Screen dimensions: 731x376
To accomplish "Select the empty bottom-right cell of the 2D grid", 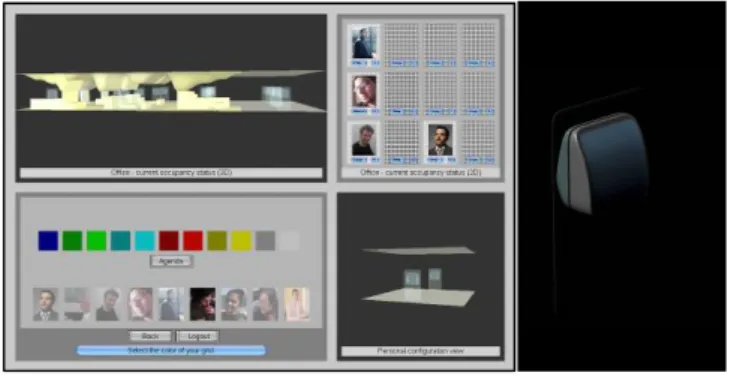I will point(479,142).
